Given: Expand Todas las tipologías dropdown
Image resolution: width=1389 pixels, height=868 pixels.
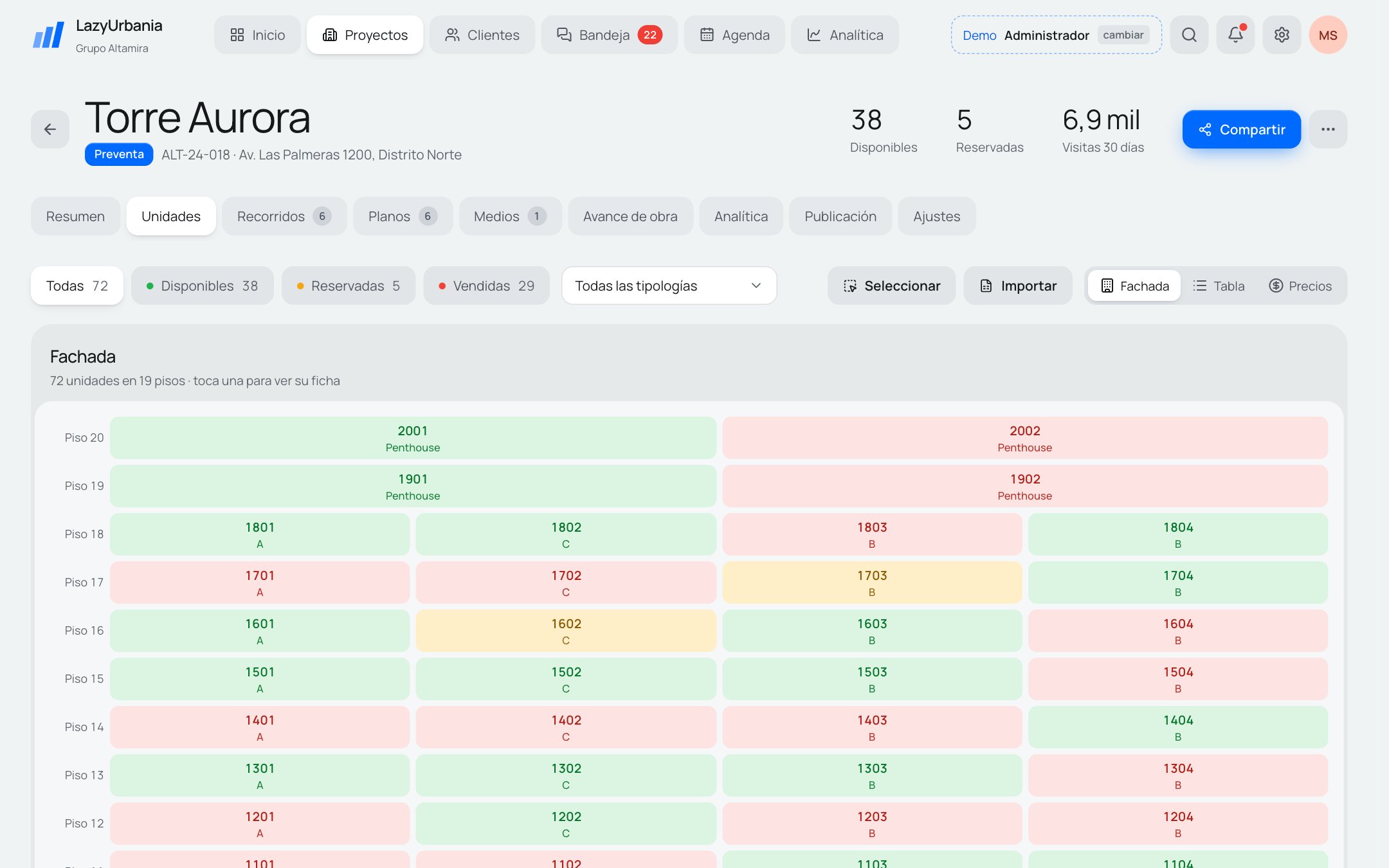Looking at the screenshot, I should (x=669, y=285).
